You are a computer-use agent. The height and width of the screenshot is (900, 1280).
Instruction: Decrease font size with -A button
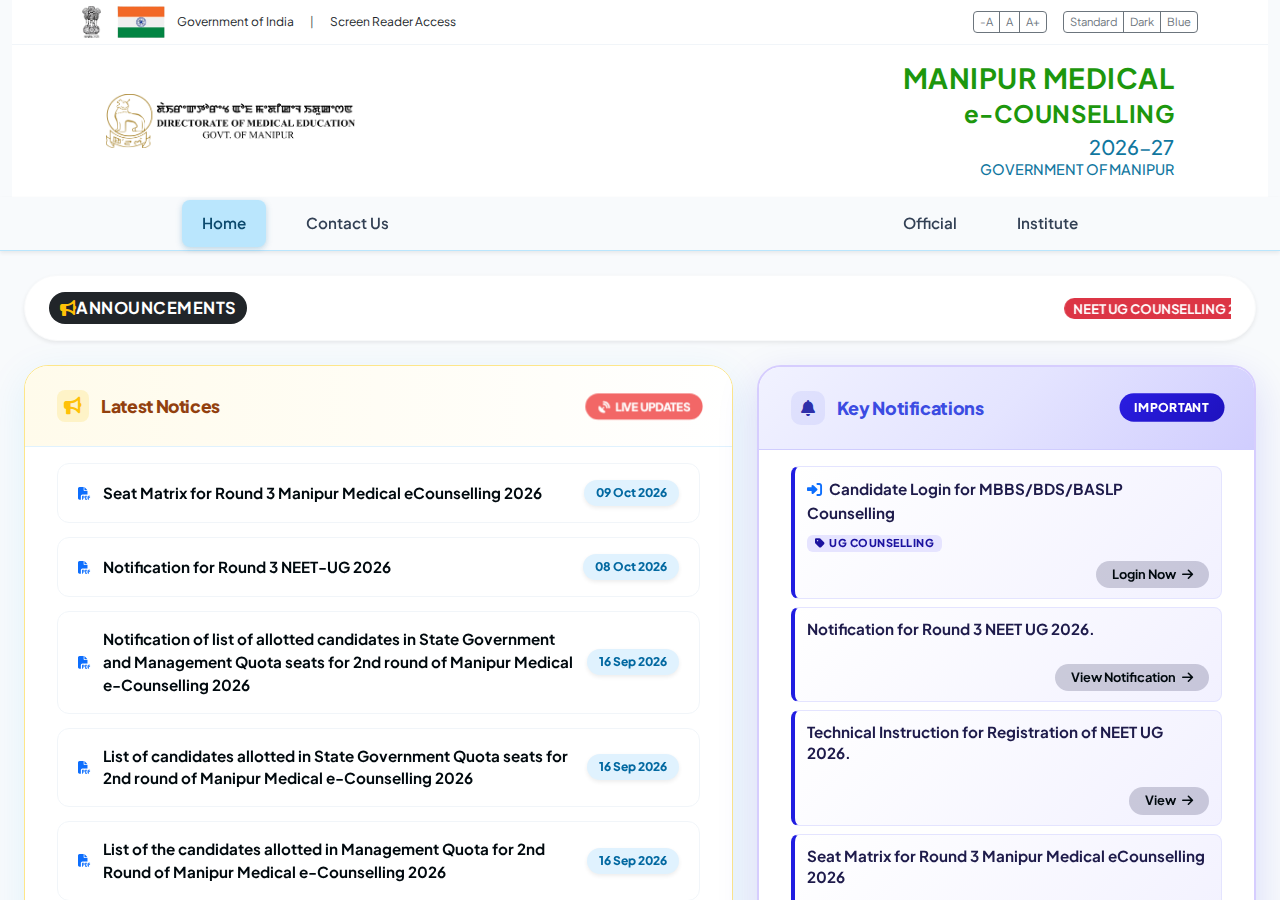987,22
